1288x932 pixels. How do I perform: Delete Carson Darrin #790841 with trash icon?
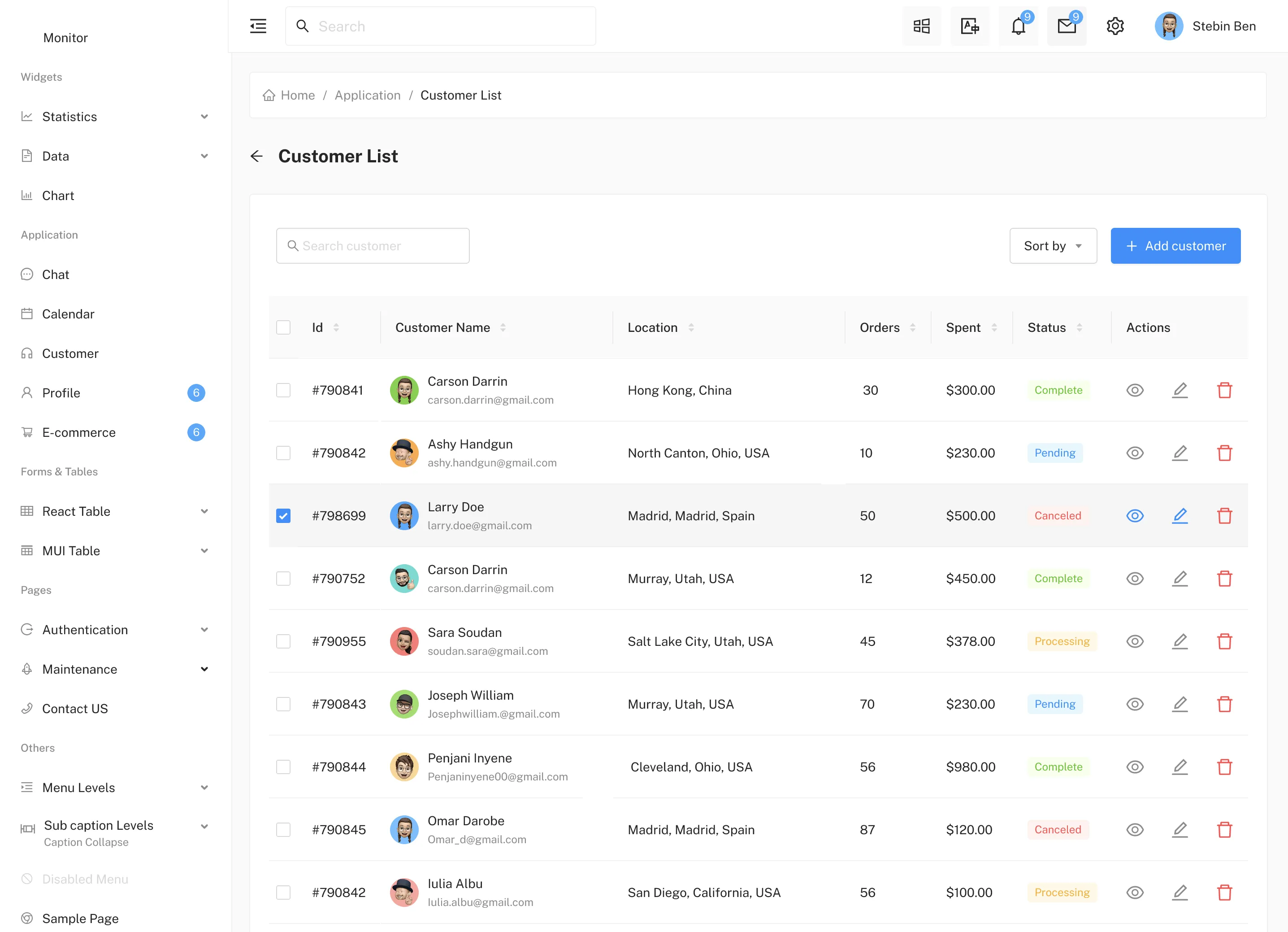1224,390
